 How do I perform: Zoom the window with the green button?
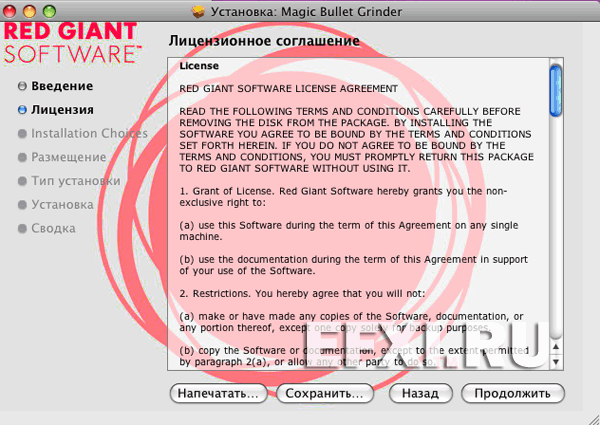(49, 11)
